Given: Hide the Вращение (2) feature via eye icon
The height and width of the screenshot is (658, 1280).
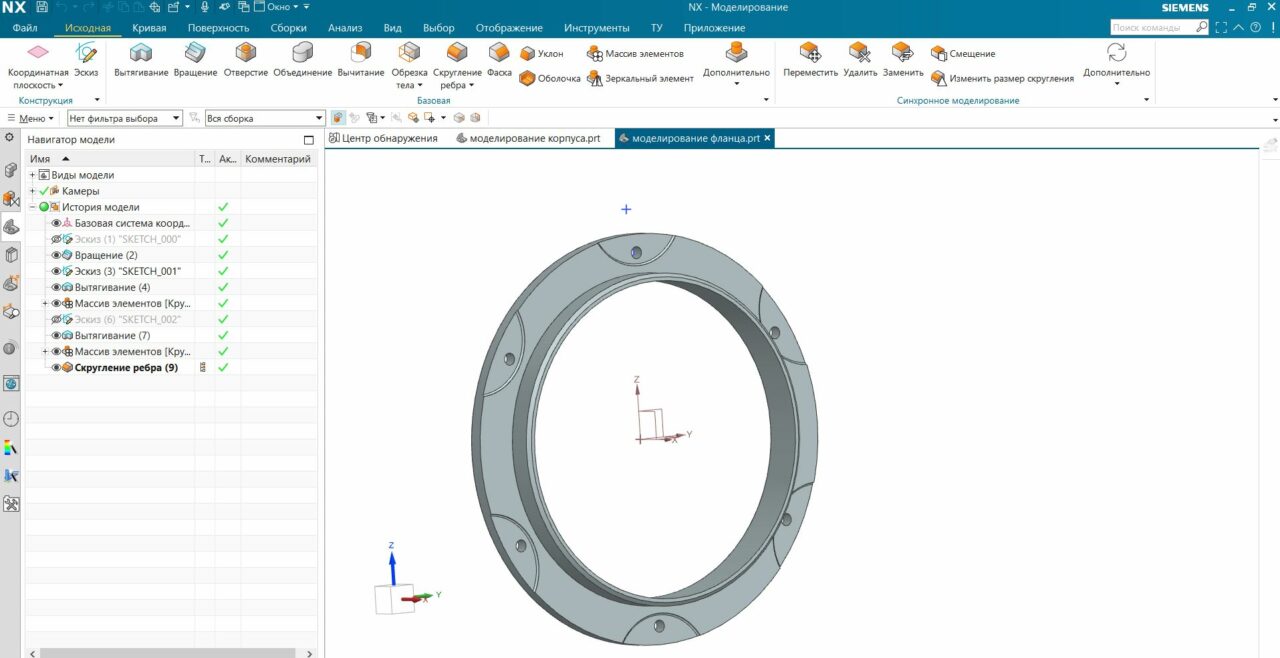Looking at the screenshot, I should 57,256.
